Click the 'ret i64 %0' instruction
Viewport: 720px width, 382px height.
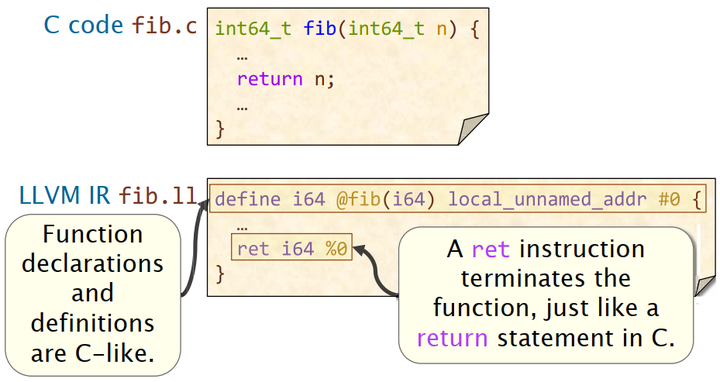click(292, 247)
